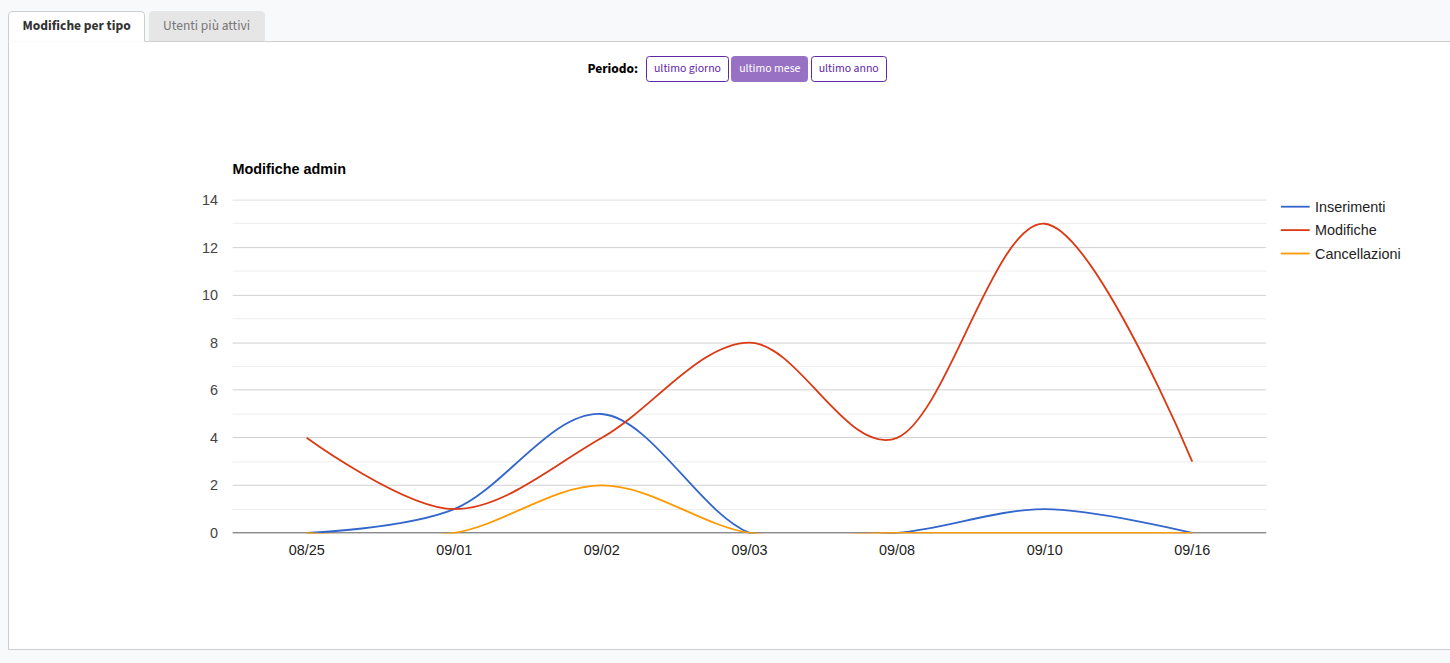
Task: Click the 09/16 x-axis date label
Action: pyautogui.click(x=1192, y=551)
